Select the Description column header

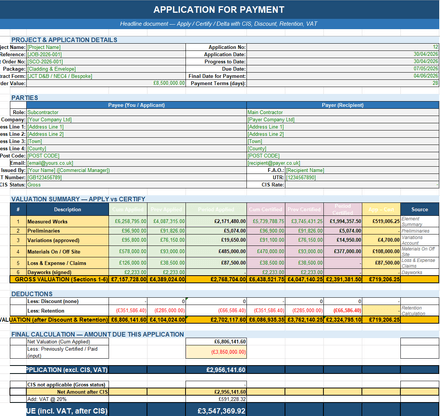coord(67,209)
